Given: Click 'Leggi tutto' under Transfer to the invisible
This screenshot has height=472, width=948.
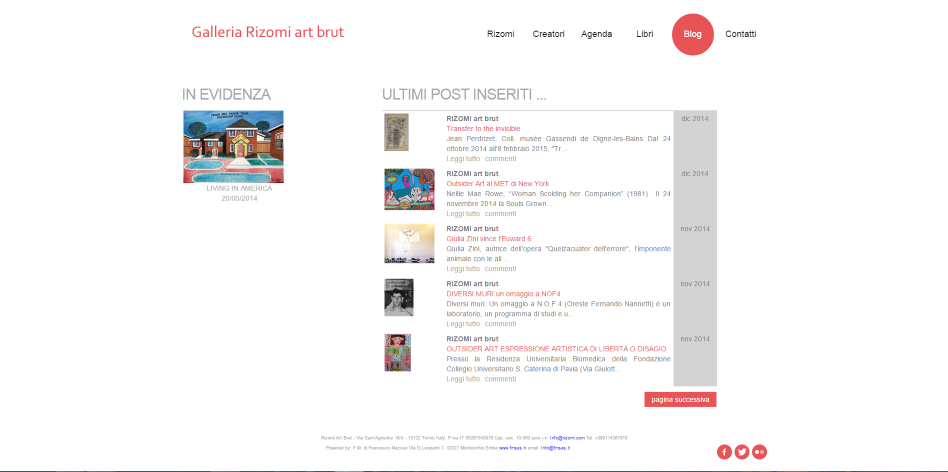Looking at the screenshot, I should pos(463,159).
